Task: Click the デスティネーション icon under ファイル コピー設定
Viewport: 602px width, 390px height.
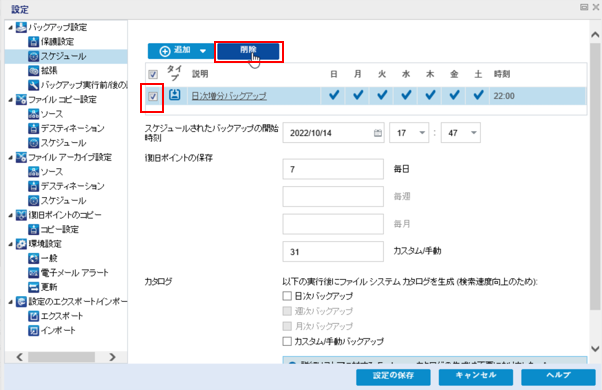Action: pyautogui.click(x=34, y=128)
